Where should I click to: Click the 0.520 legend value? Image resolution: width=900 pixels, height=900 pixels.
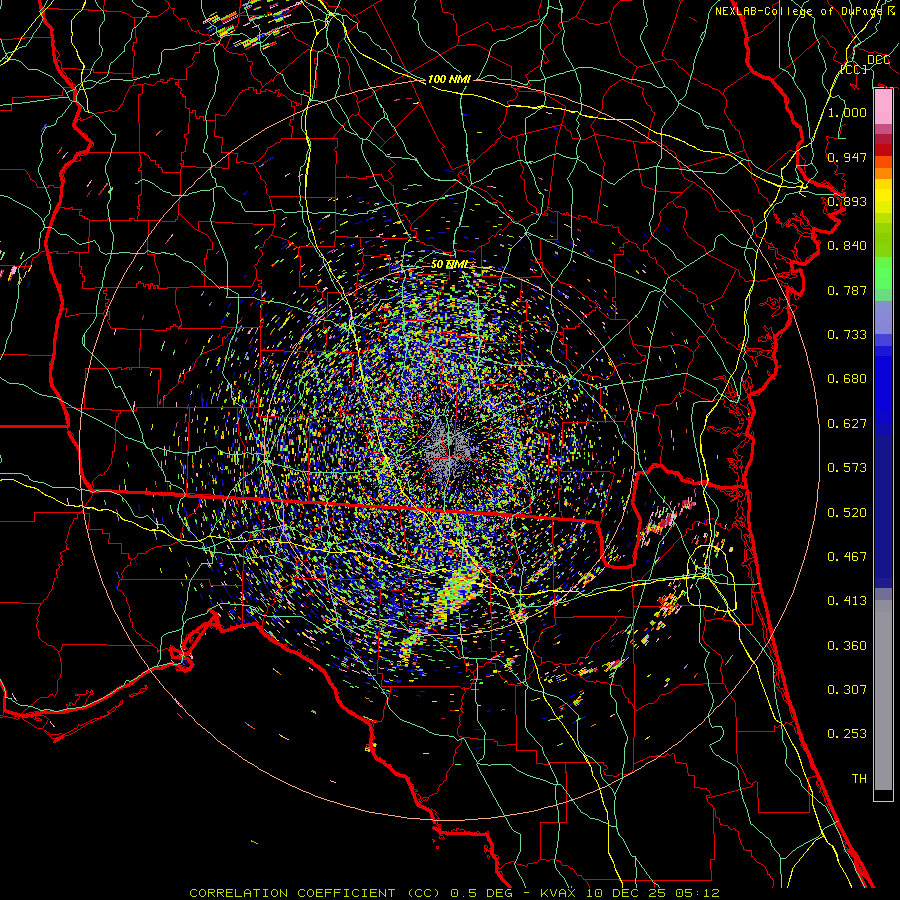(x=847, y=513)
